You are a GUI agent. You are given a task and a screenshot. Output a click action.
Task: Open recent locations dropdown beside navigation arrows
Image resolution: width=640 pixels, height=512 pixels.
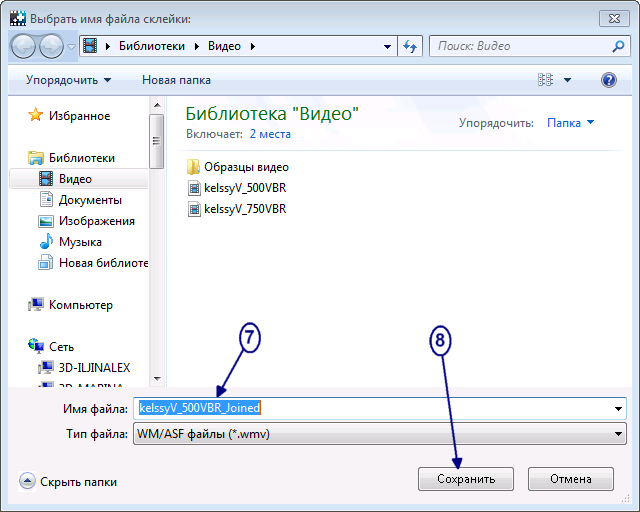tap(71, 47)
